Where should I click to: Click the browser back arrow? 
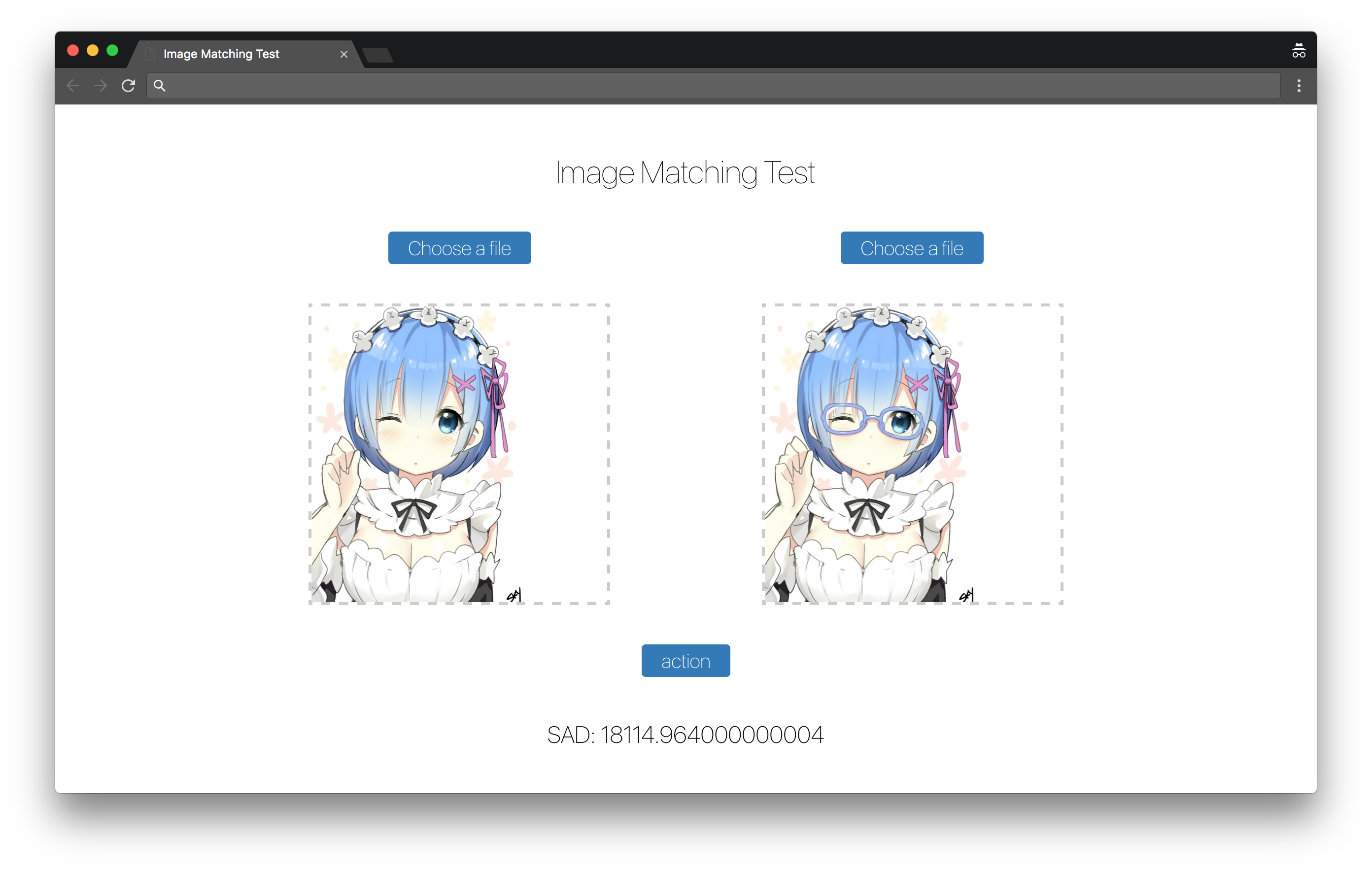(x=73, y=86)
